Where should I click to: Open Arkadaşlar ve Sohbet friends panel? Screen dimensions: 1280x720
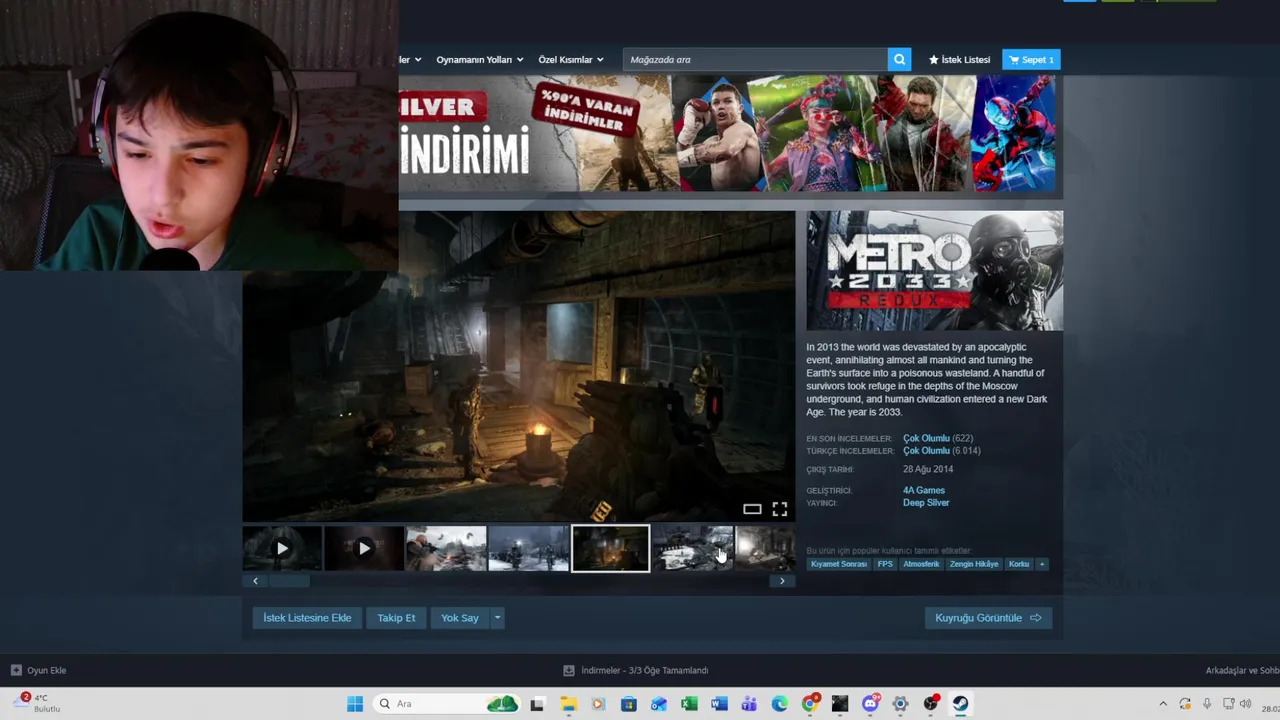click(x=1242, y=670)
